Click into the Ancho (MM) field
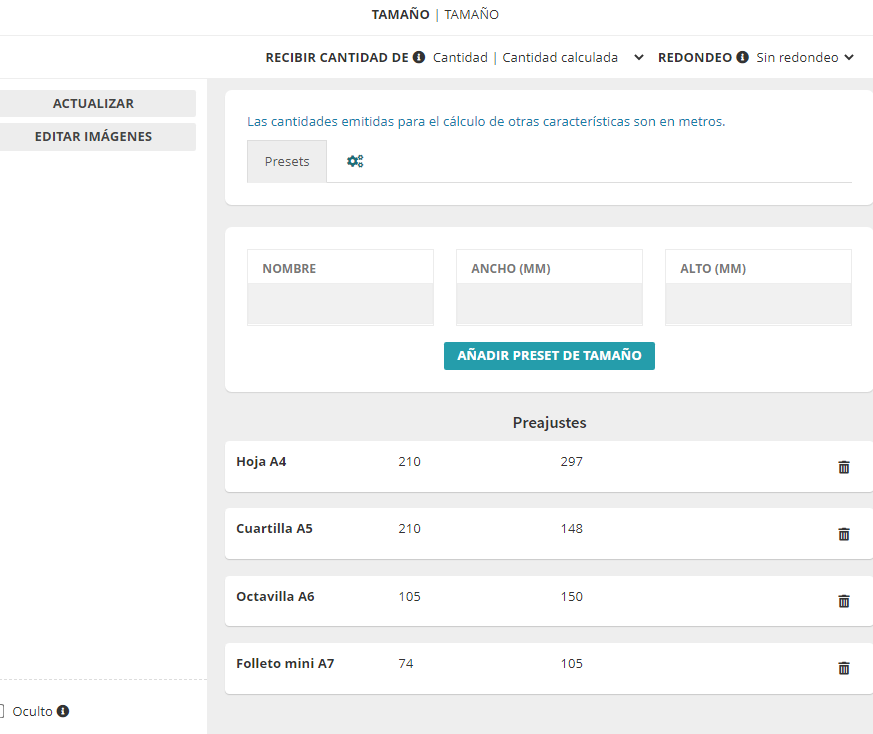873x734 pixels. pos(549,303)
